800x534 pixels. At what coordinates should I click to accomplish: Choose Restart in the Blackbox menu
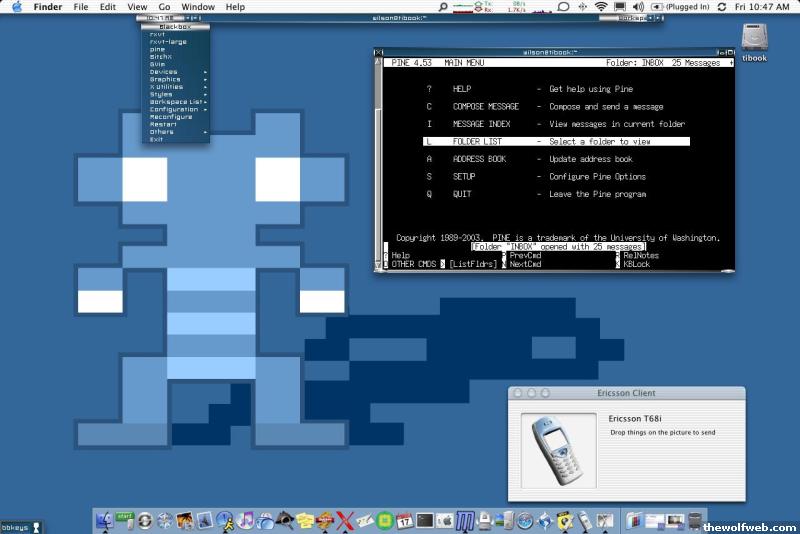click(x=163, y=124)
